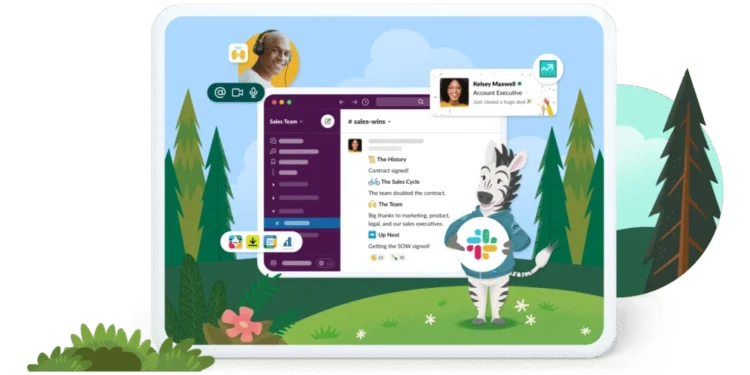Click the teal trending chart icon circle
This screenshot has width=750, height=375.
(x=548, y=69)
